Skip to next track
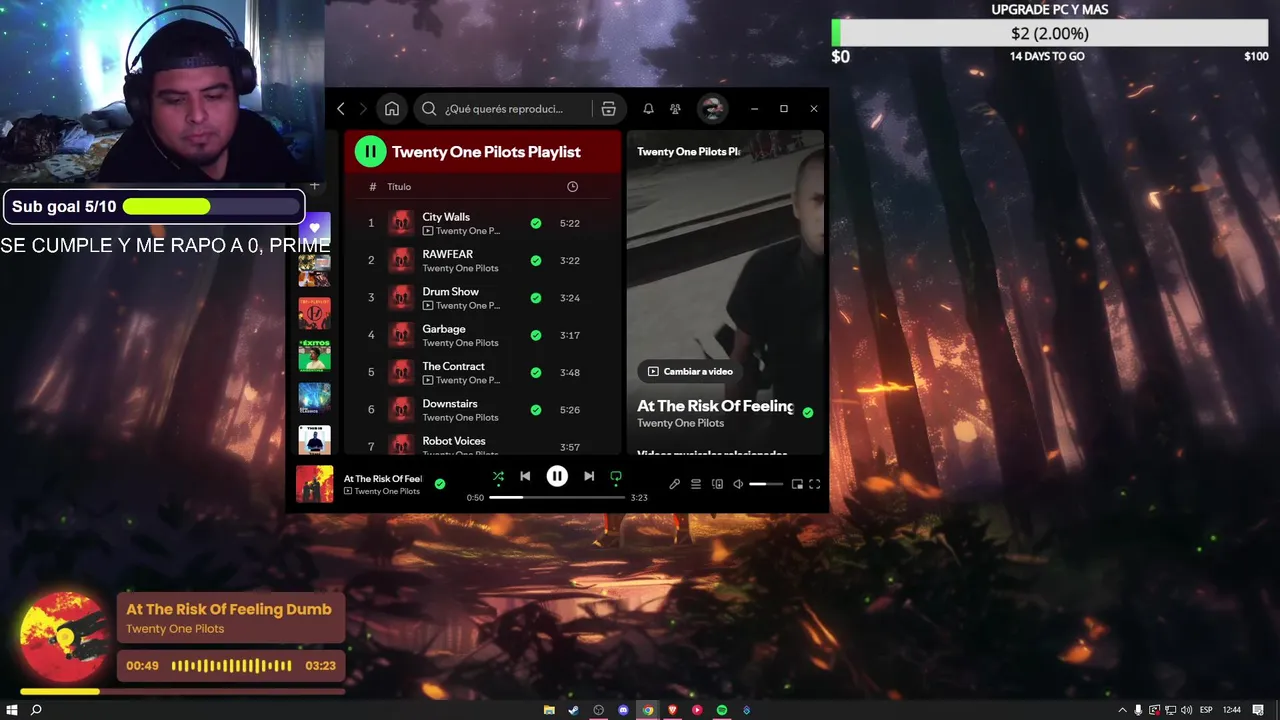Viewport: 1280px width, 720px height. click(589, 476)
